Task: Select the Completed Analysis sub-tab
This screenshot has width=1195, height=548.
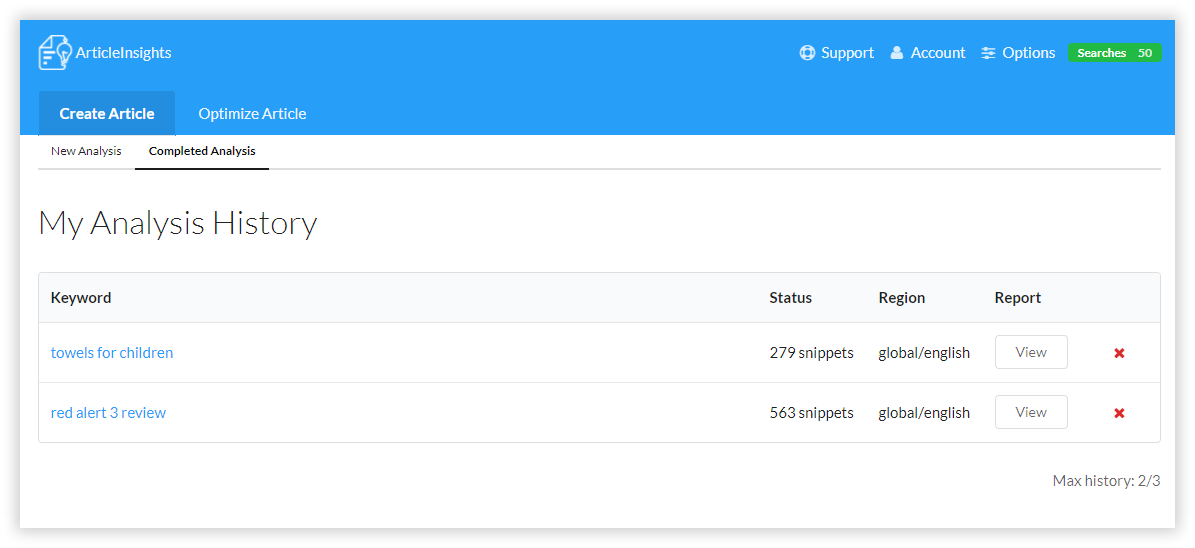Action: pos(202,151)
